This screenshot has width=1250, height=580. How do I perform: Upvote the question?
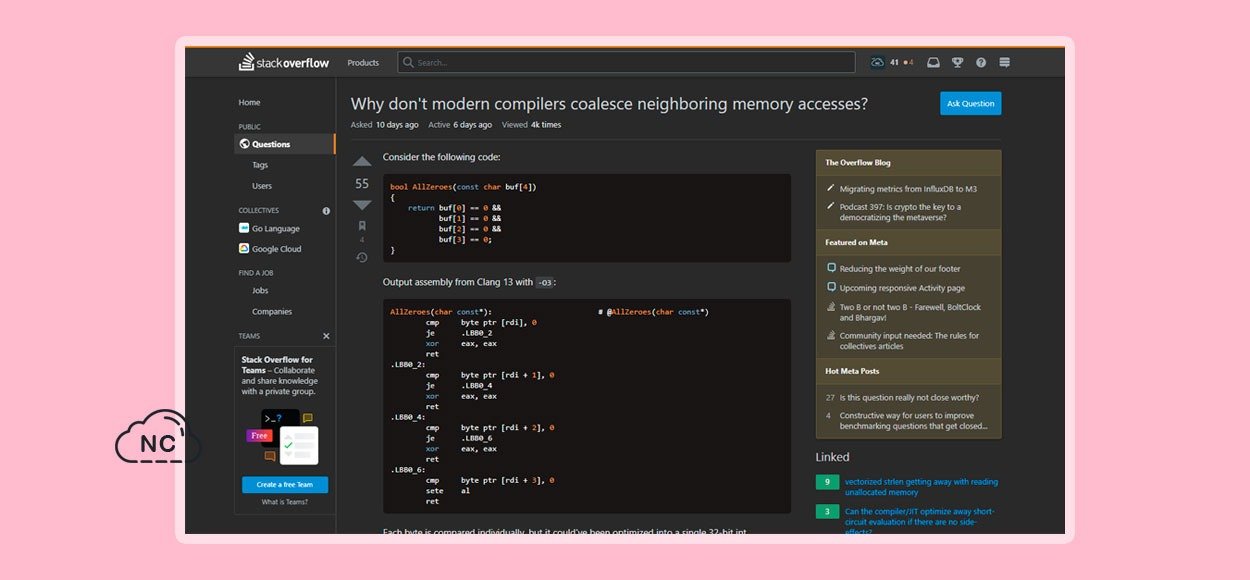[362, 161]
